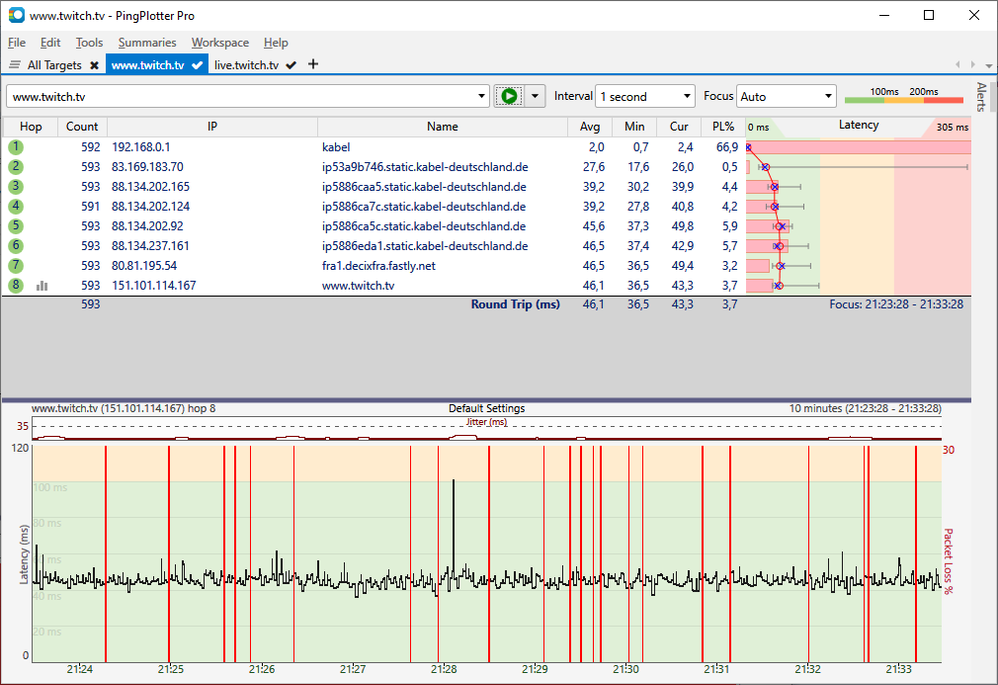Viewport: 998px width, 685px height.
Task: Click ip5886caa5.static.kabel-deutschland.de name
Action: (x=424, y=187)
